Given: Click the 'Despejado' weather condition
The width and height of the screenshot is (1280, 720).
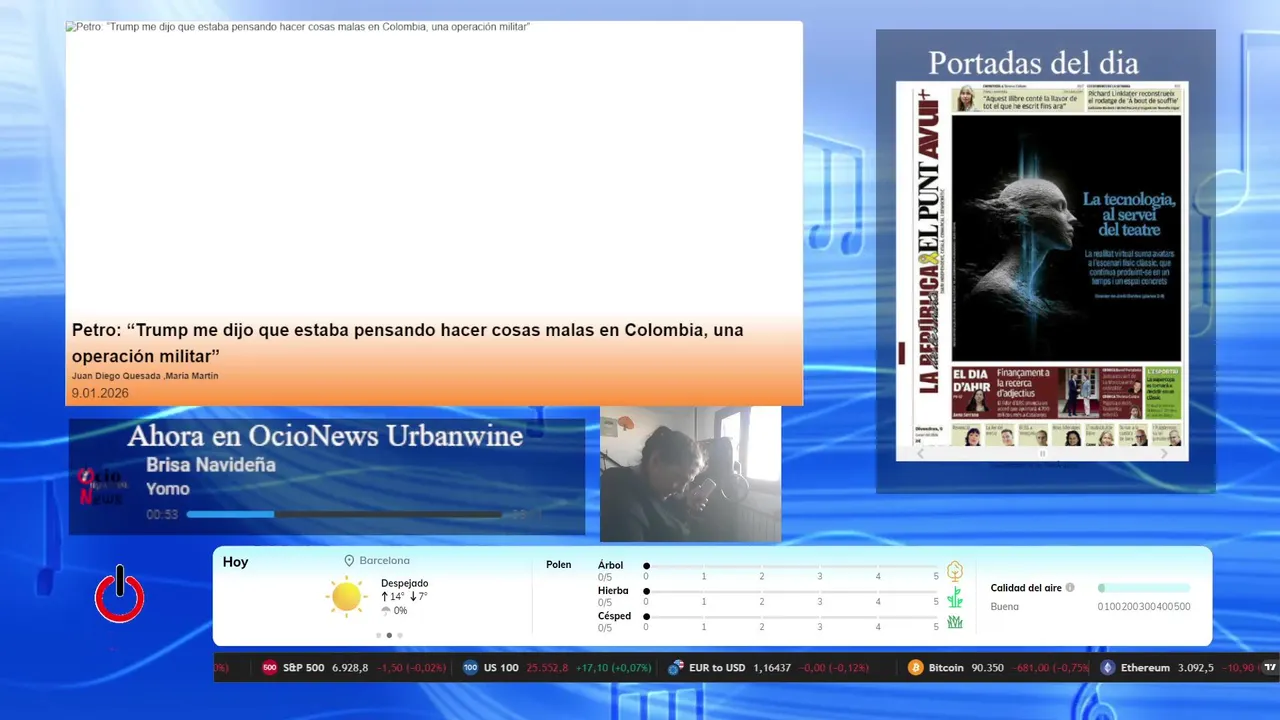Looking at the screenshot, I should pyautogui.click(x=404, y=583).
